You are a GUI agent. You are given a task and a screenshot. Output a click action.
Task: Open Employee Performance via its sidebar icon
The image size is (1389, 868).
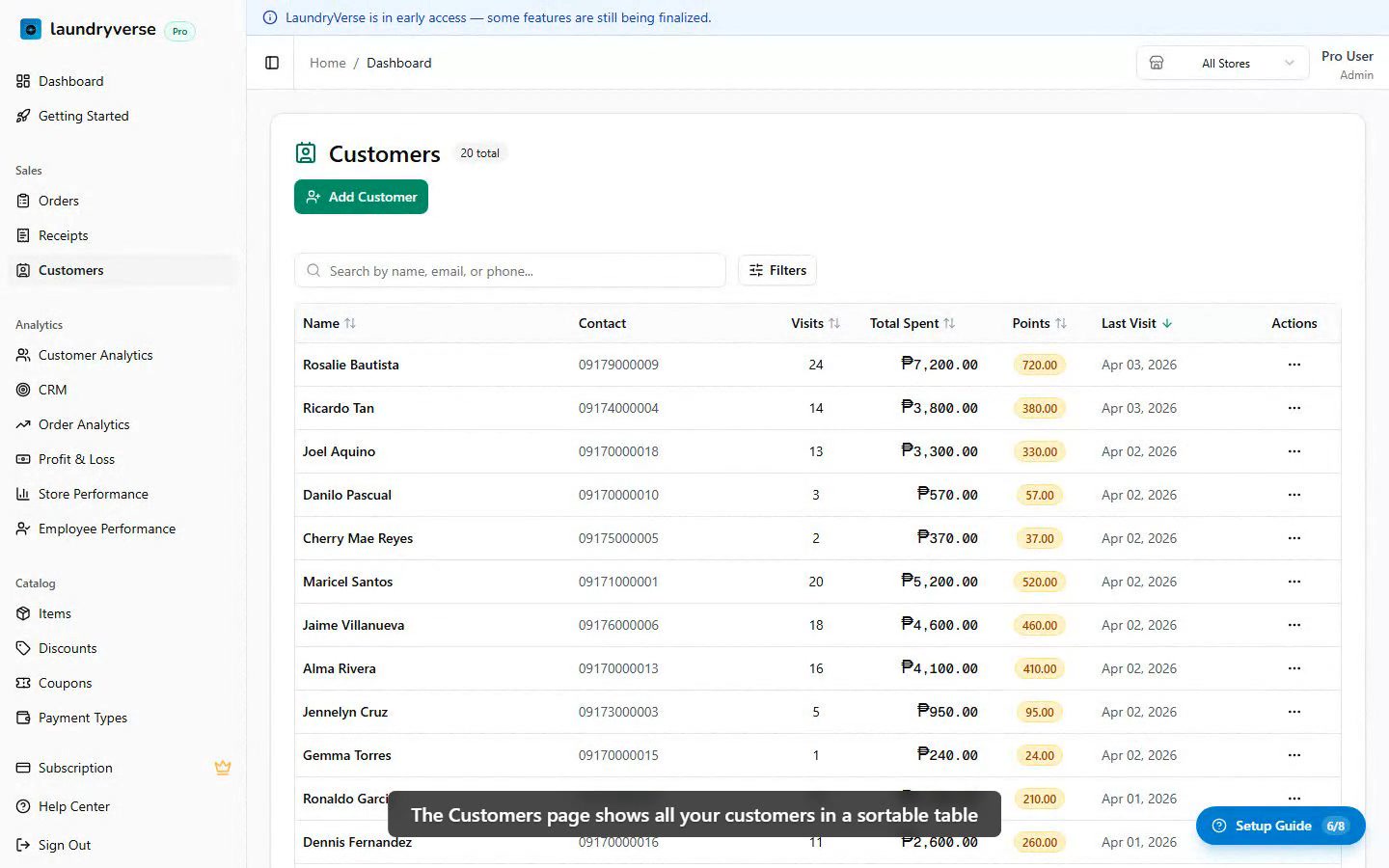click(x=23, y=529)
